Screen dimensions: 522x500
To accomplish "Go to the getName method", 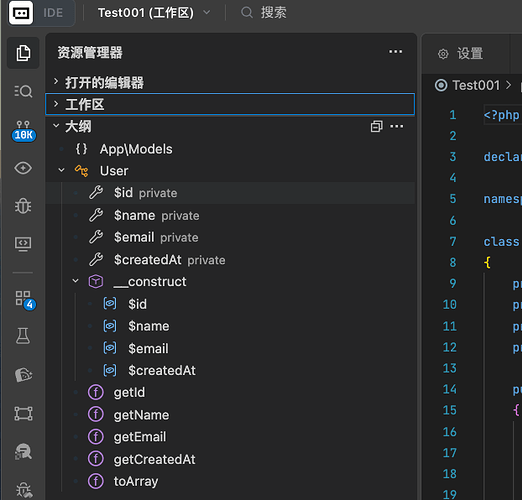I will pyautogui.click(x=230, y=415).
